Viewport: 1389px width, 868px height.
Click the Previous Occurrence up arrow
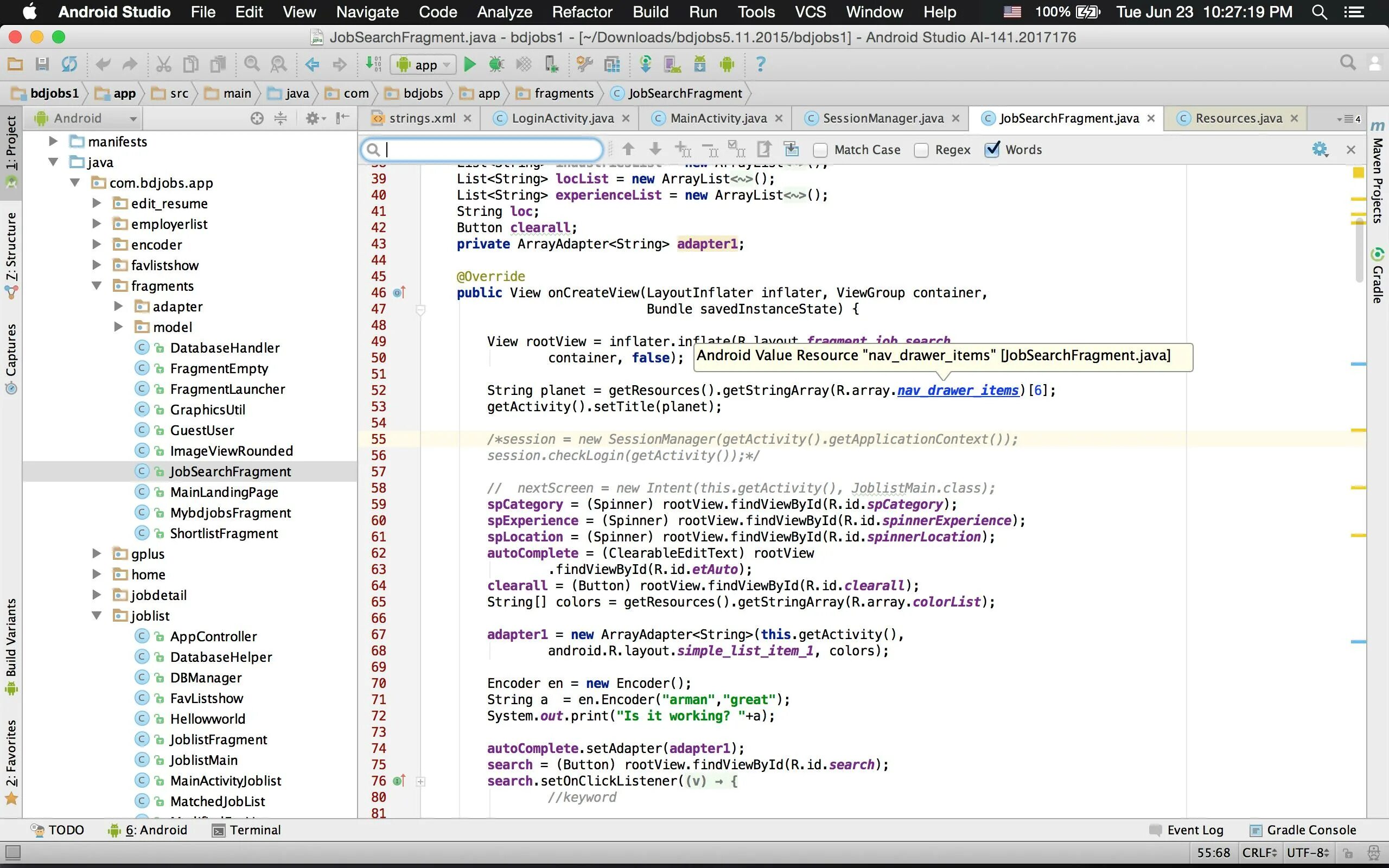628,150
